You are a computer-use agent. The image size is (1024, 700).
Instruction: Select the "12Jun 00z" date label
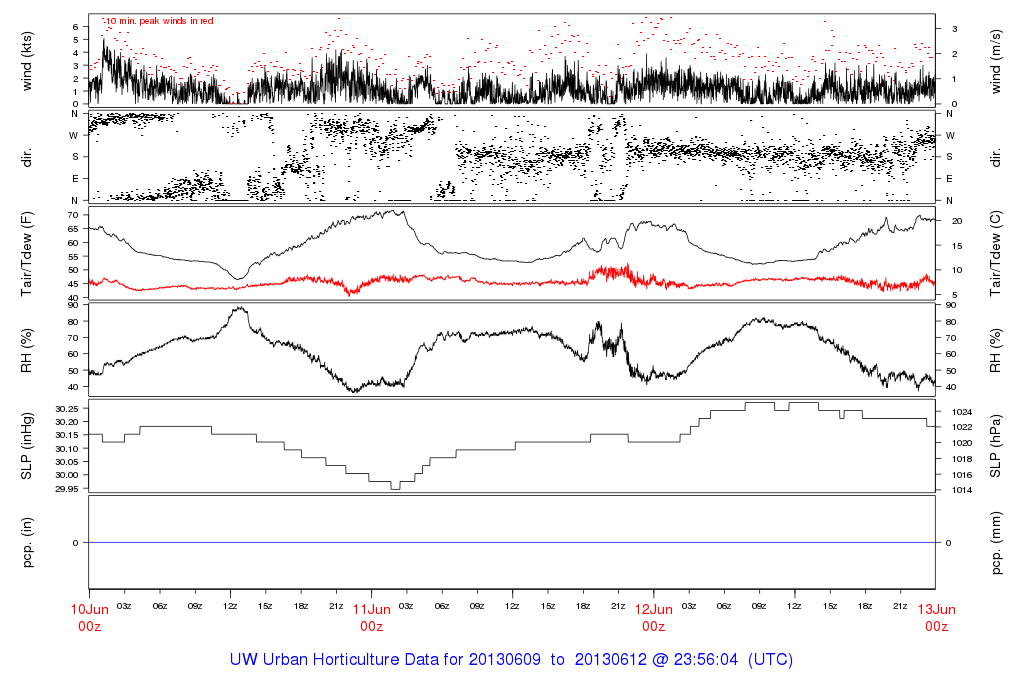click(x=654, y=618)
